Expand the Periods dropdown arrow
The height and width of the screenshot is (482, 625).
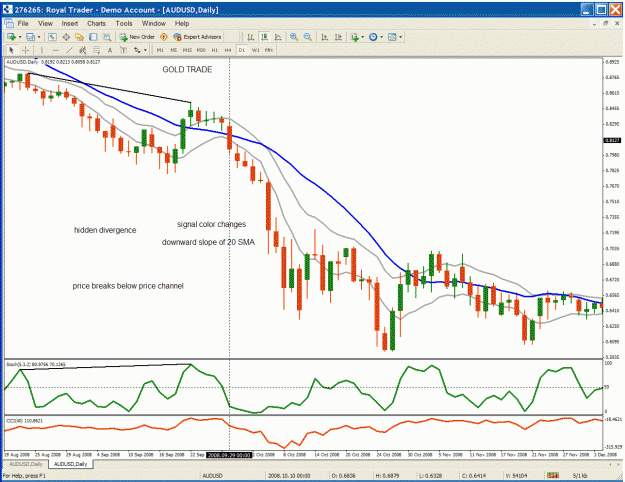click(381, 37)
